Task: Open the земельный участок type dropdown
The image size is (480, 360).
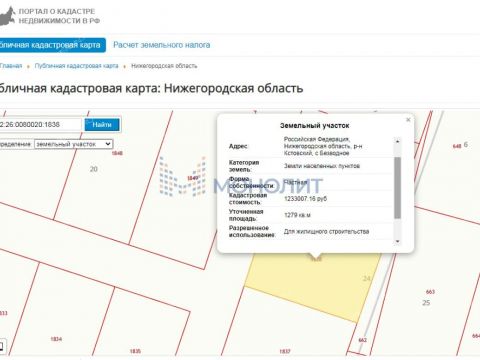Action: point(74,144)
